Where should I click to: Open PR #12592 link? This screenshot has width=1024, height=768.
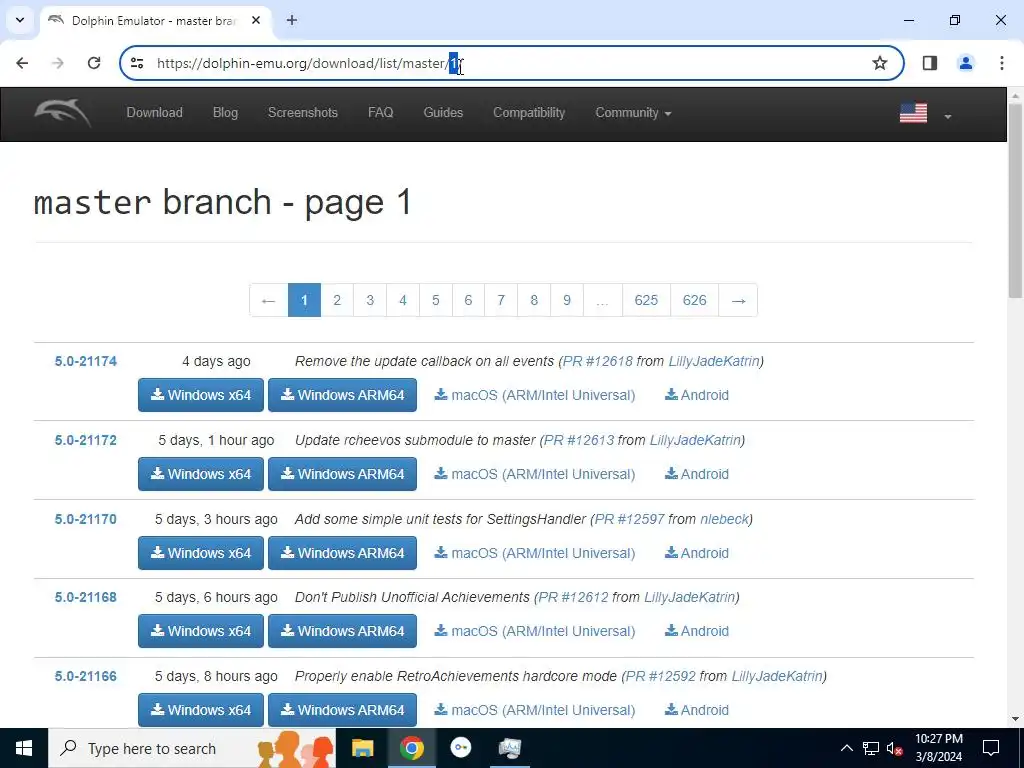click(661, 676)
